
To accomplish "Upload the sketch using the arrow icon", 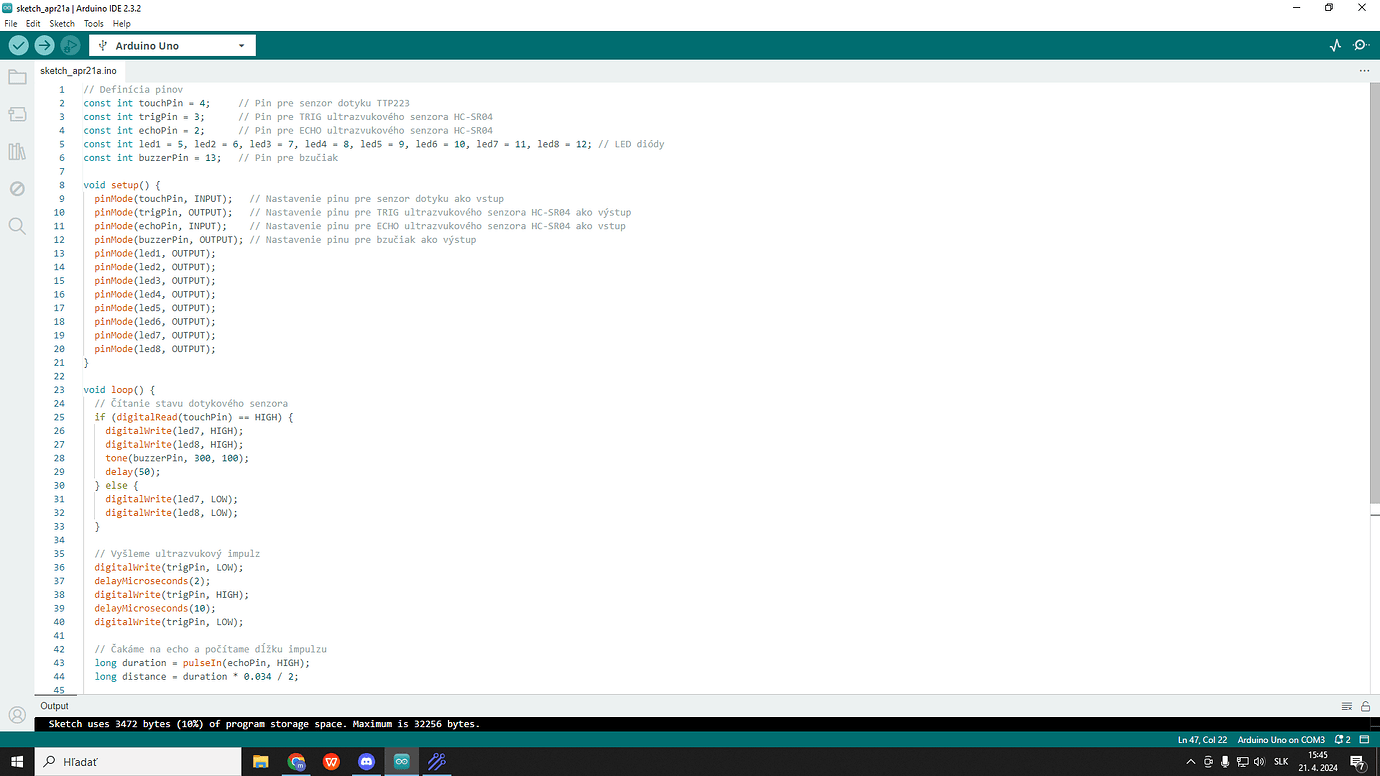I will click(44, 45).
